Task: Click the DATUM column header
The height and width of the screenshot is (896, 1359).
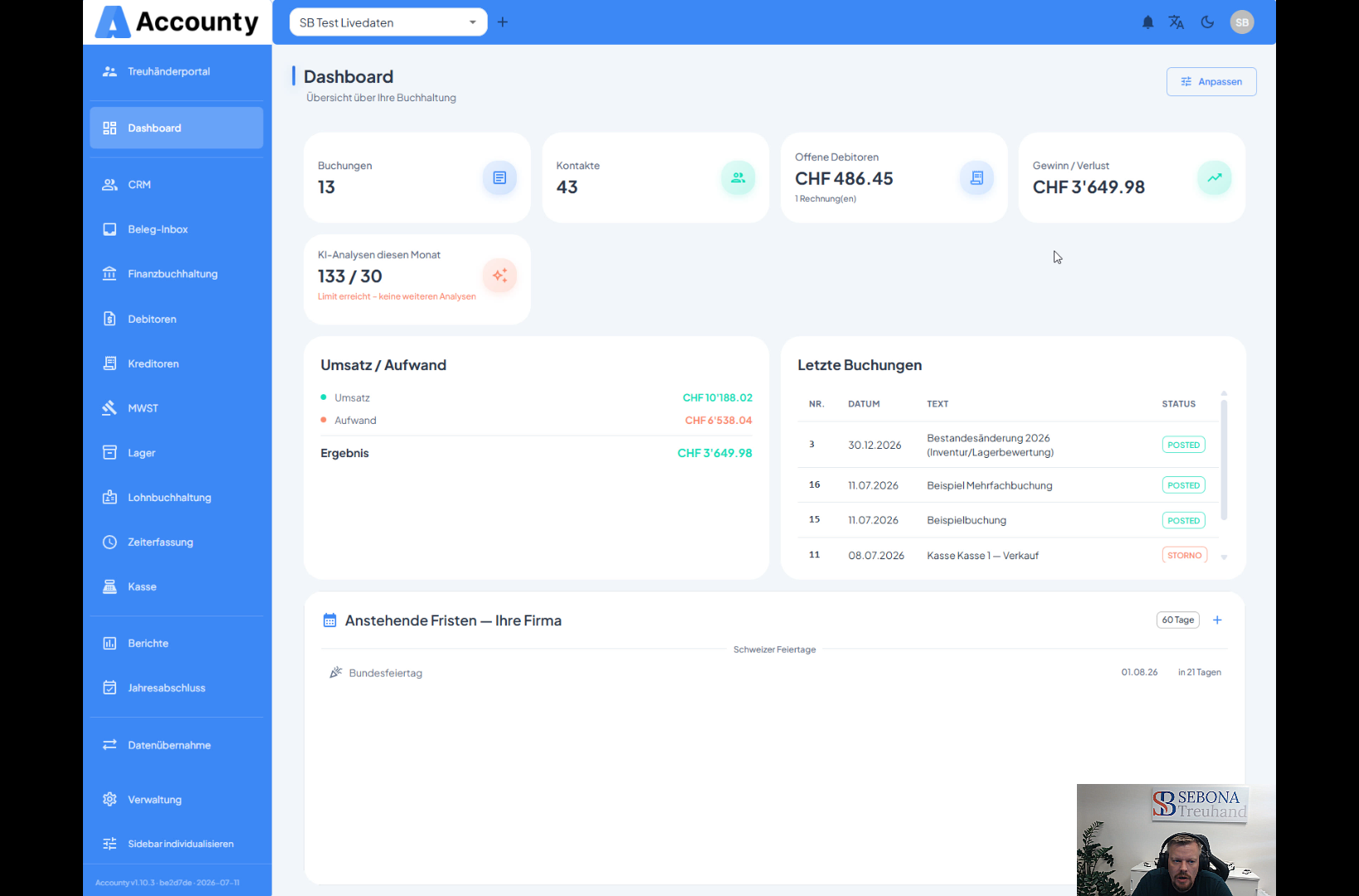Action: pos(864,404)
